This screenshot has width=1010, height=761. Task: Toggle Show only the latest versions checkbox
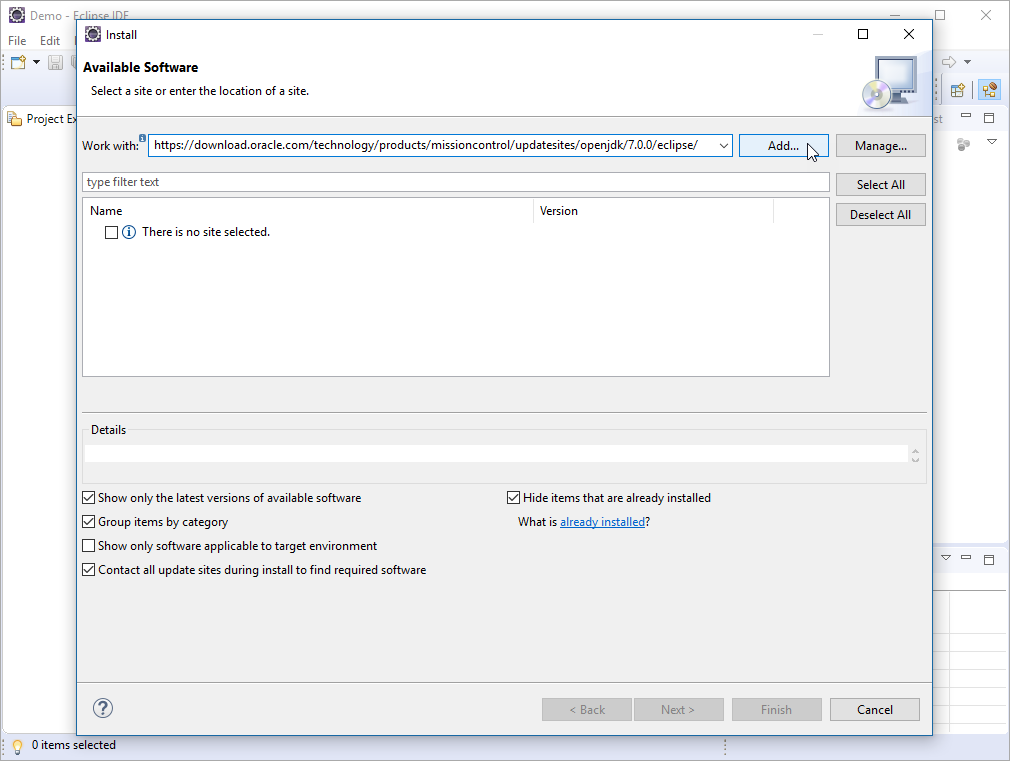[89, 498]
